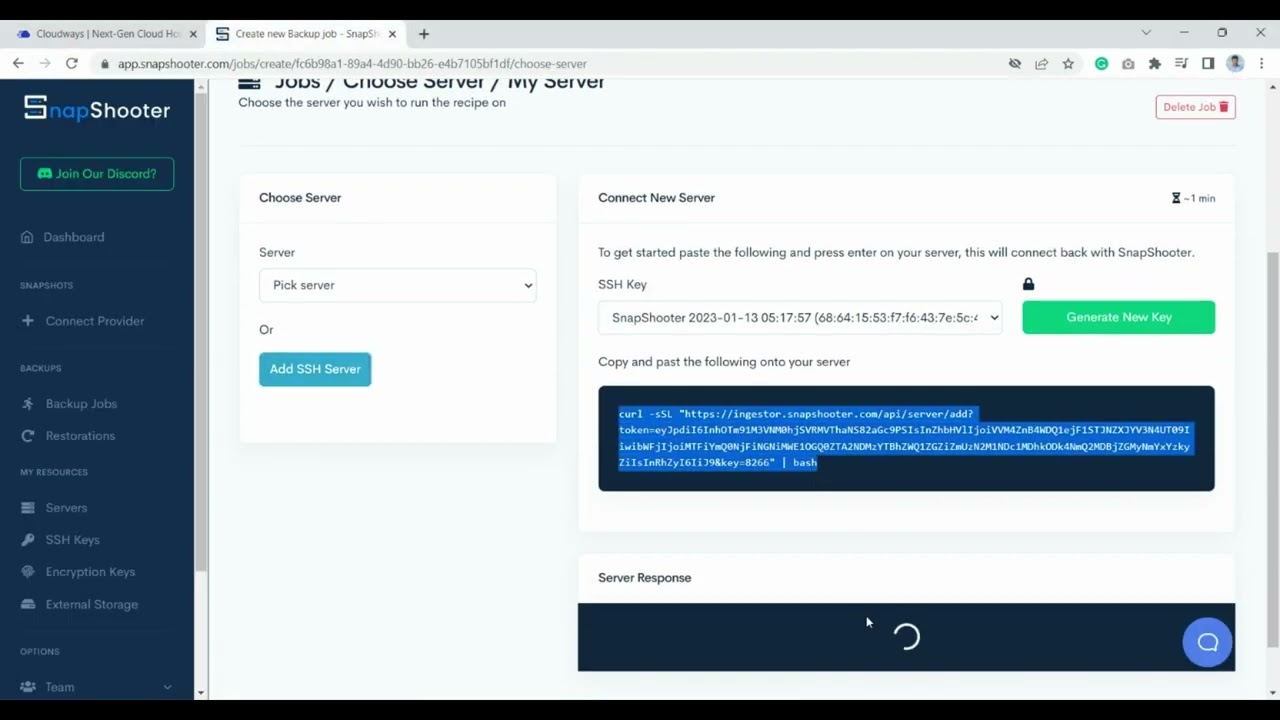Expand the Team menu chevron
1280x720 pixels.
coord(167,687)
